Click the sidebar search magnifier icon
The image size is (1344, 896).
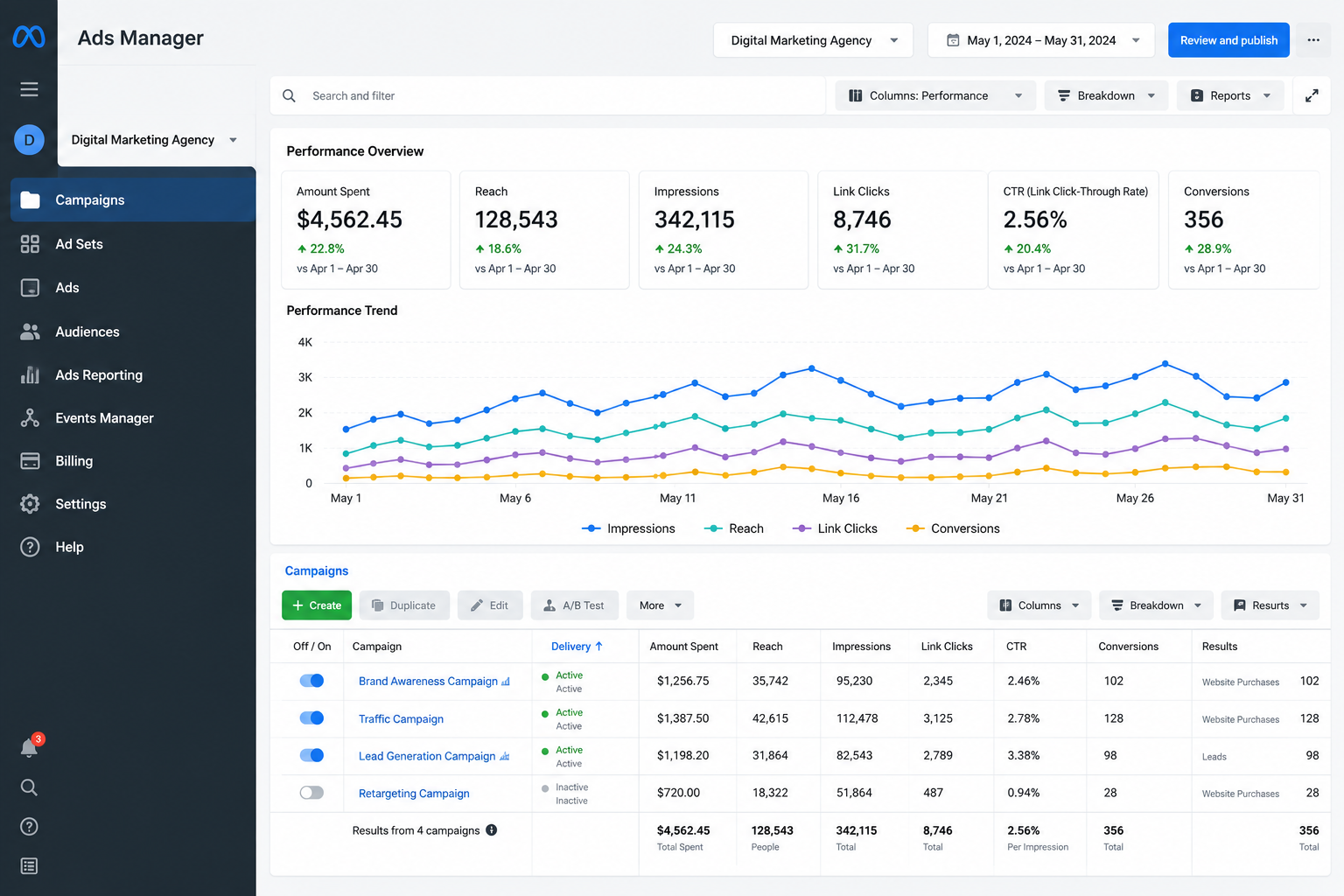(x=29, y=787)
